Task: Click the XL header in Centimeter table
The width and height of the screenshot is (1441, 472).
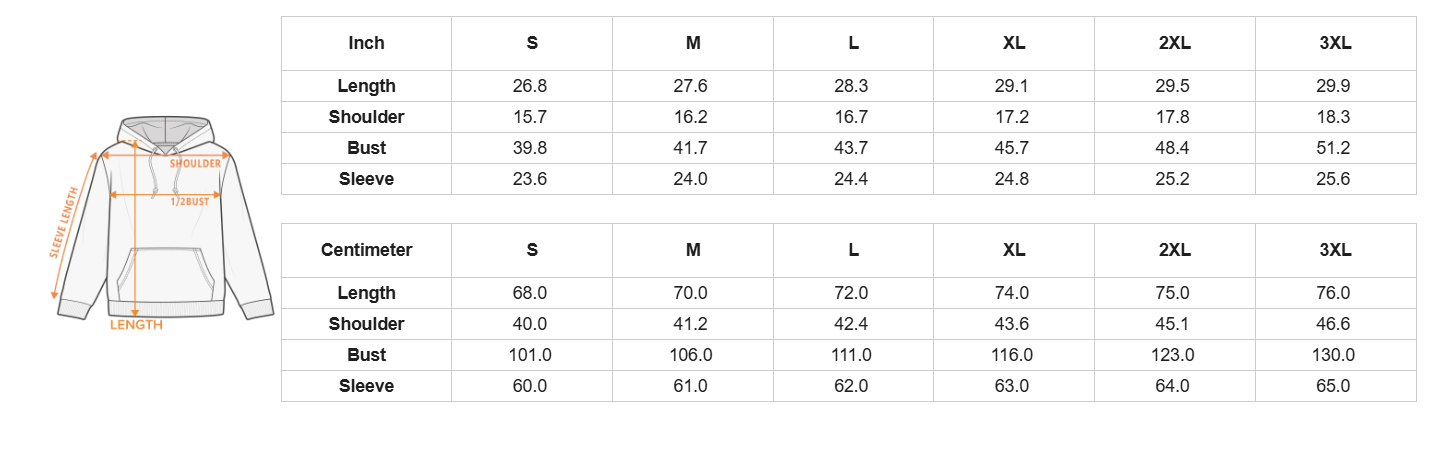Action: (1014, 250)
